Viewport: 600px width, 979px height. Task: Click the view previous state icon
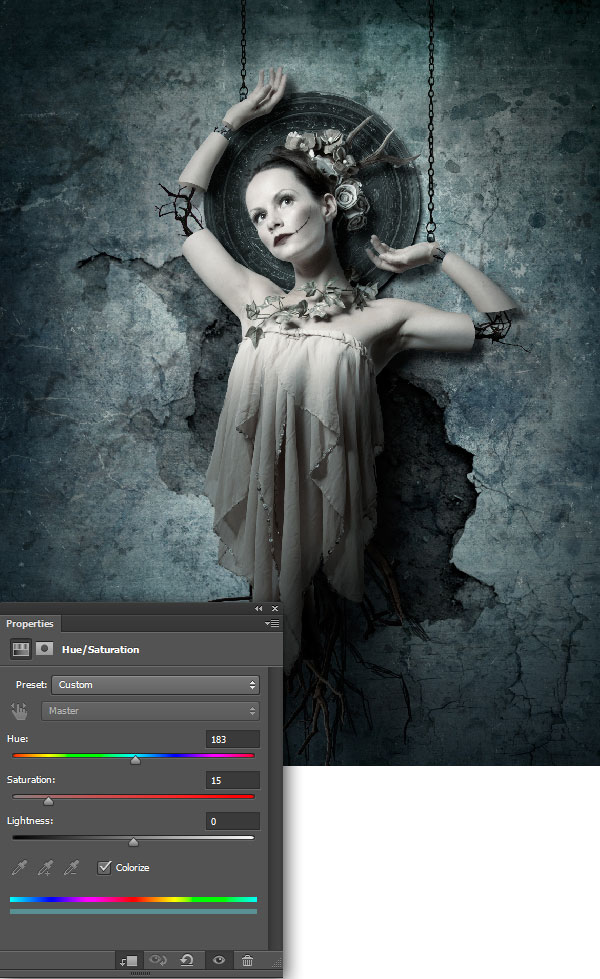(x=159, y=960)
